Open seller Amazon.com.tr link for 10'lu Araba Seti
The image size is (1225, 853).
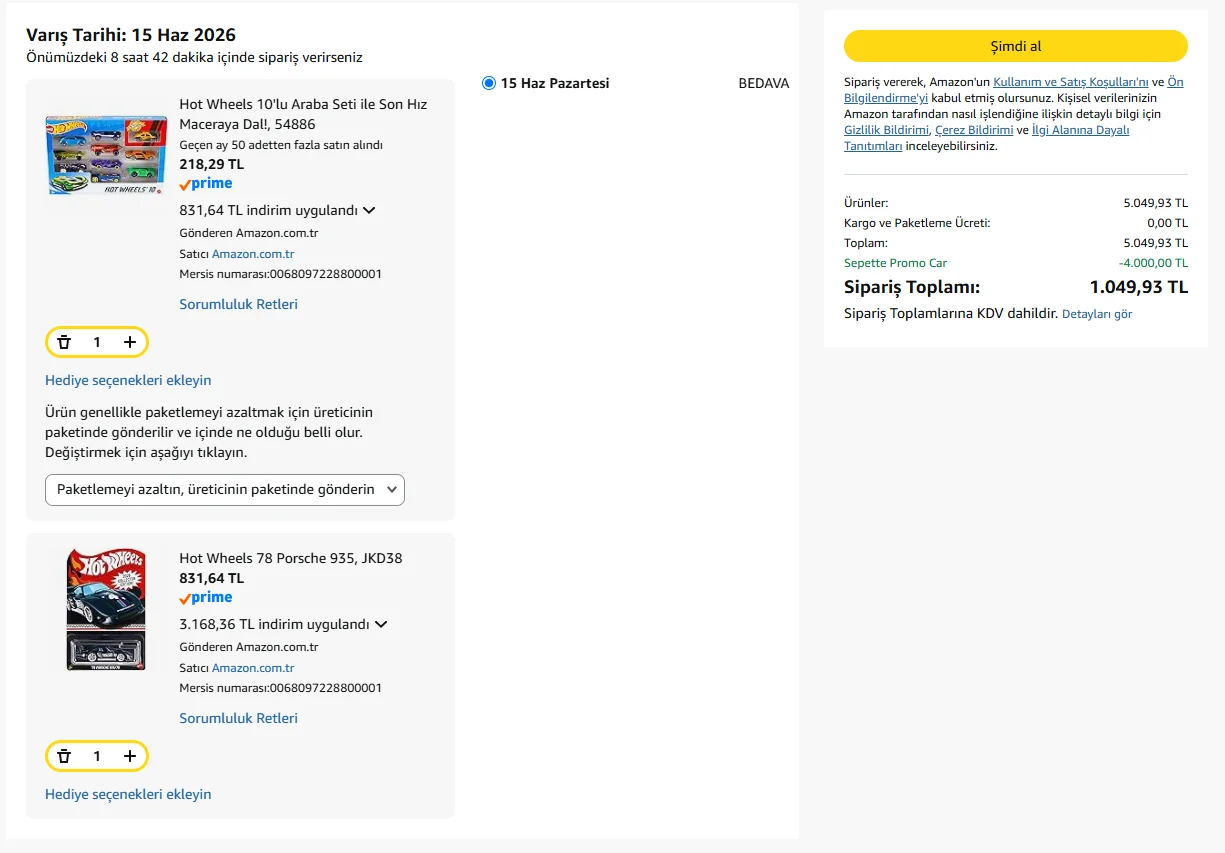click(x=253, y=254)
